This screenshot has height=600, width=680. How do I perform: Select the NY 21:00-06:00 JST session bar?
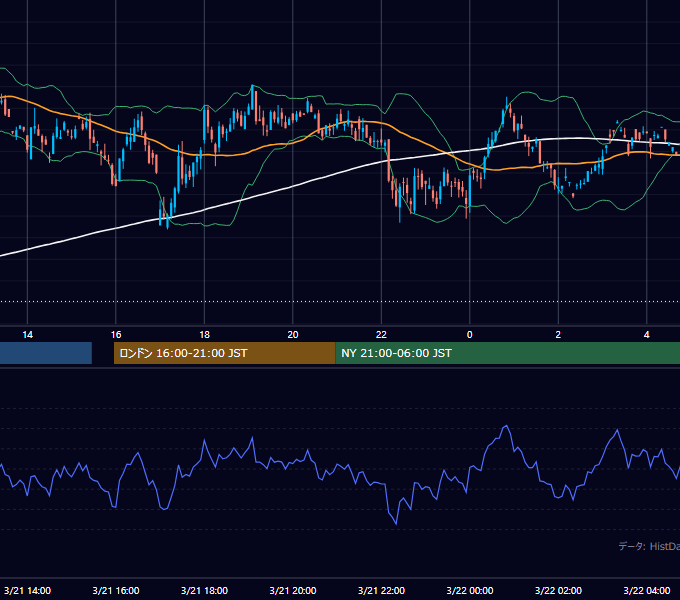click(x=507, y=353)
